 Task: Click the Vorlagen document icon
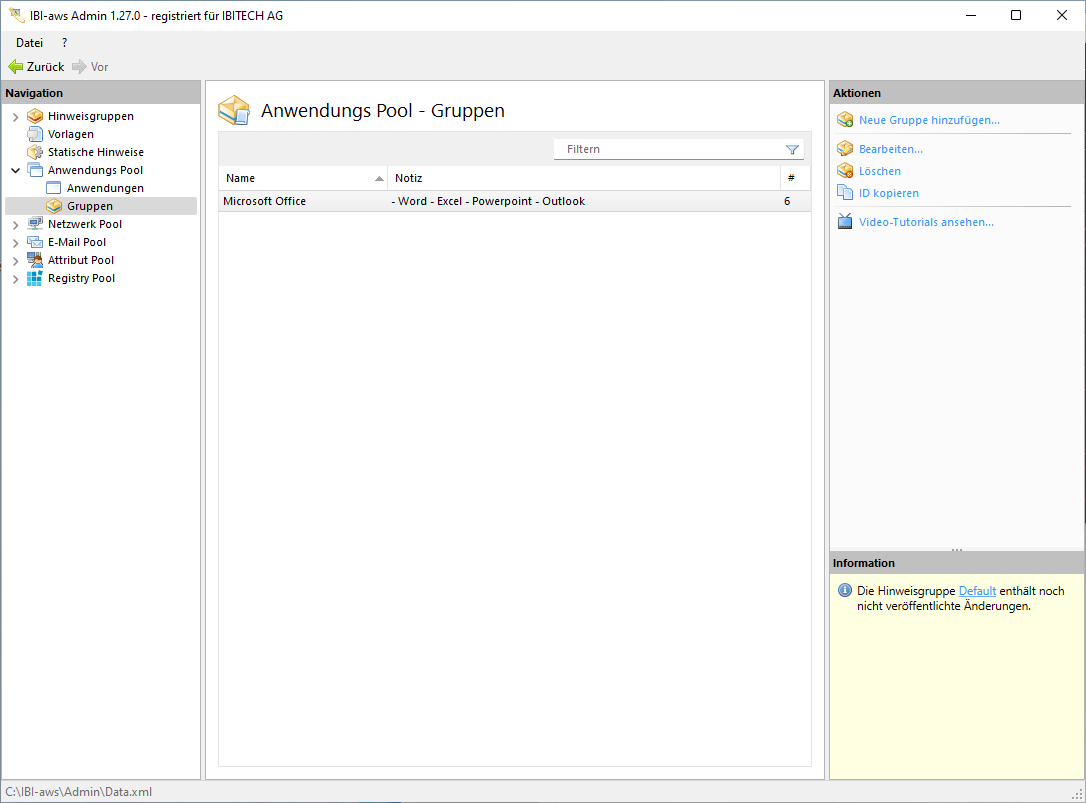coord(35,134)
